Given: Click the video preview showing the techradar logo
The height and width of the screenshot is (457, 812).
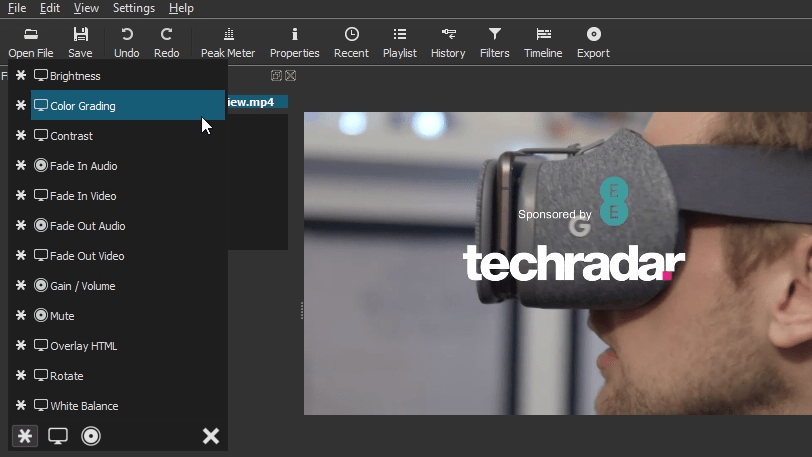Looking at the screenshot, I should 557,262.
